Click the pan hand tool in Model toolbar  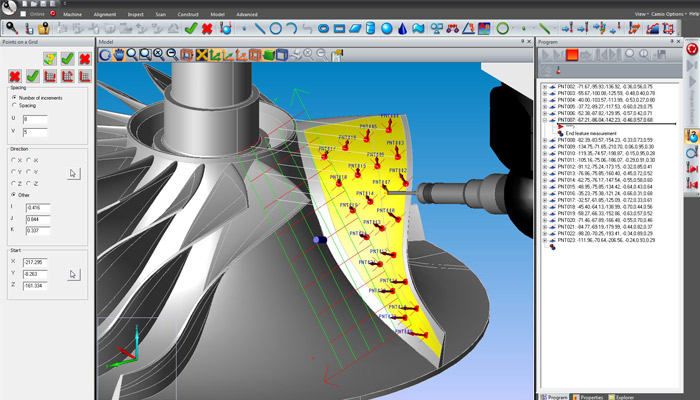(119, 54)
